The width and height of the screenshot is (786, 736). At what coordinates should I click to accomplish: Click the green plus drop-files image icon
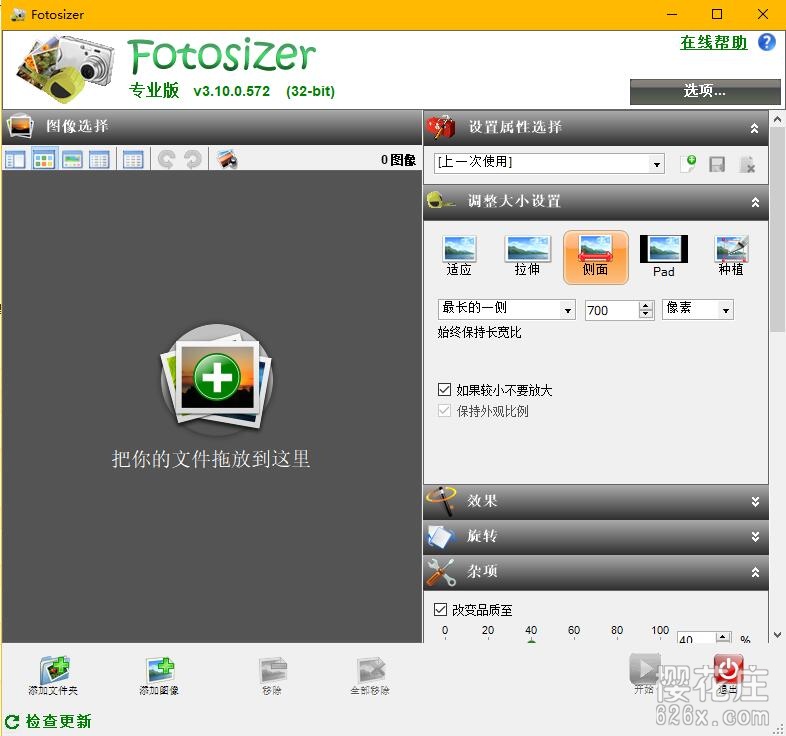tap(217, 381)
